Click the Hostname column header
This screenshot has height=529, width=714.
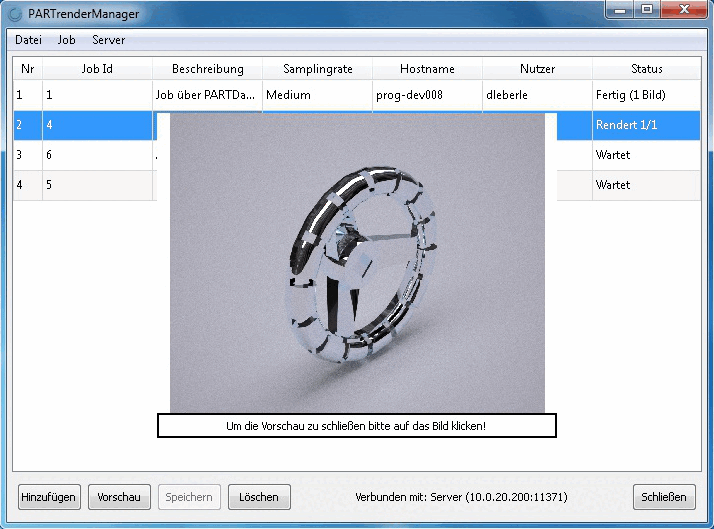pos(427,69)
